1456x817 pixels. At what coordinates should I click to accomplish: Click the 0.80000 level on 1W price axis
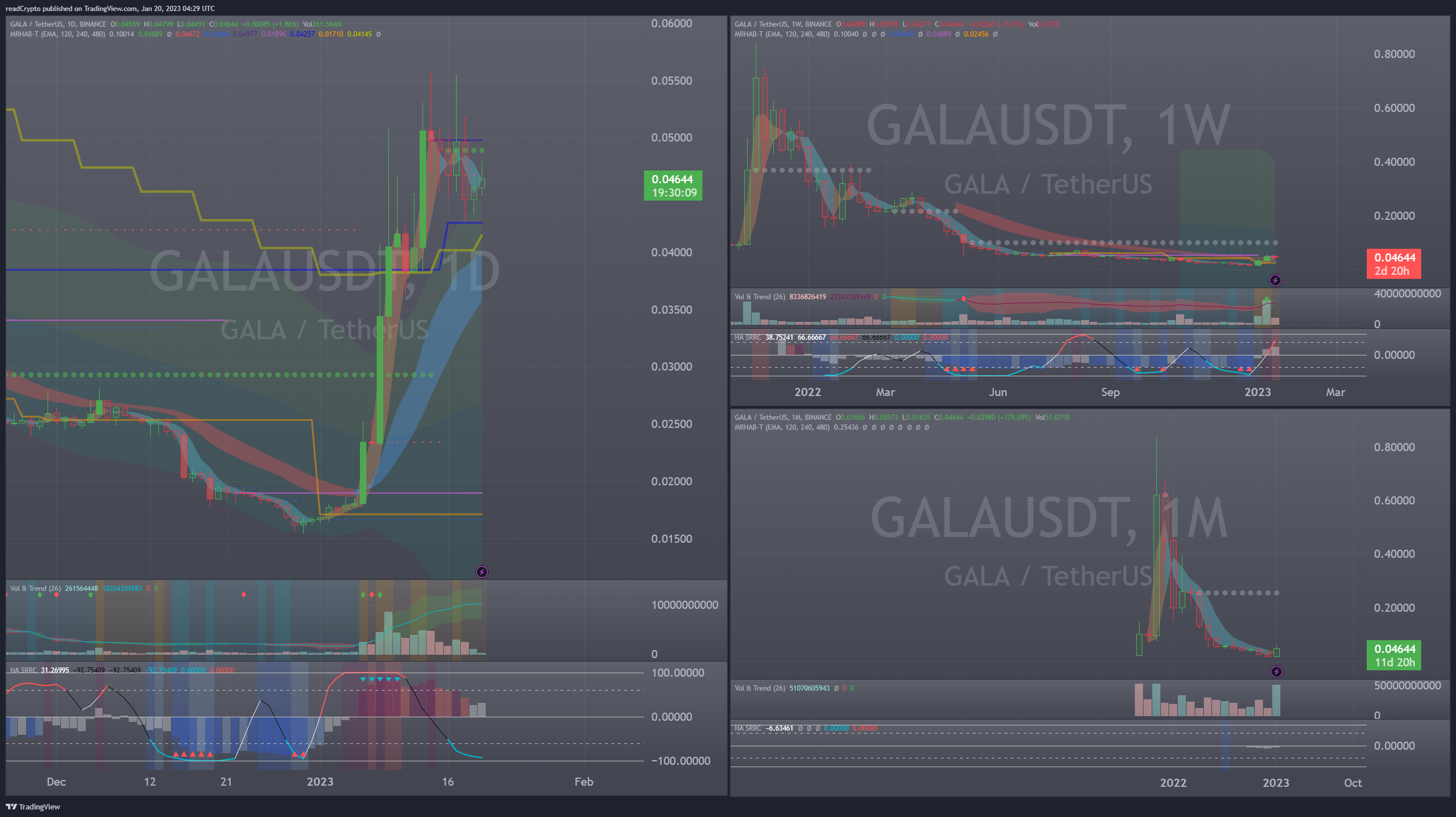coord(1394,54)
